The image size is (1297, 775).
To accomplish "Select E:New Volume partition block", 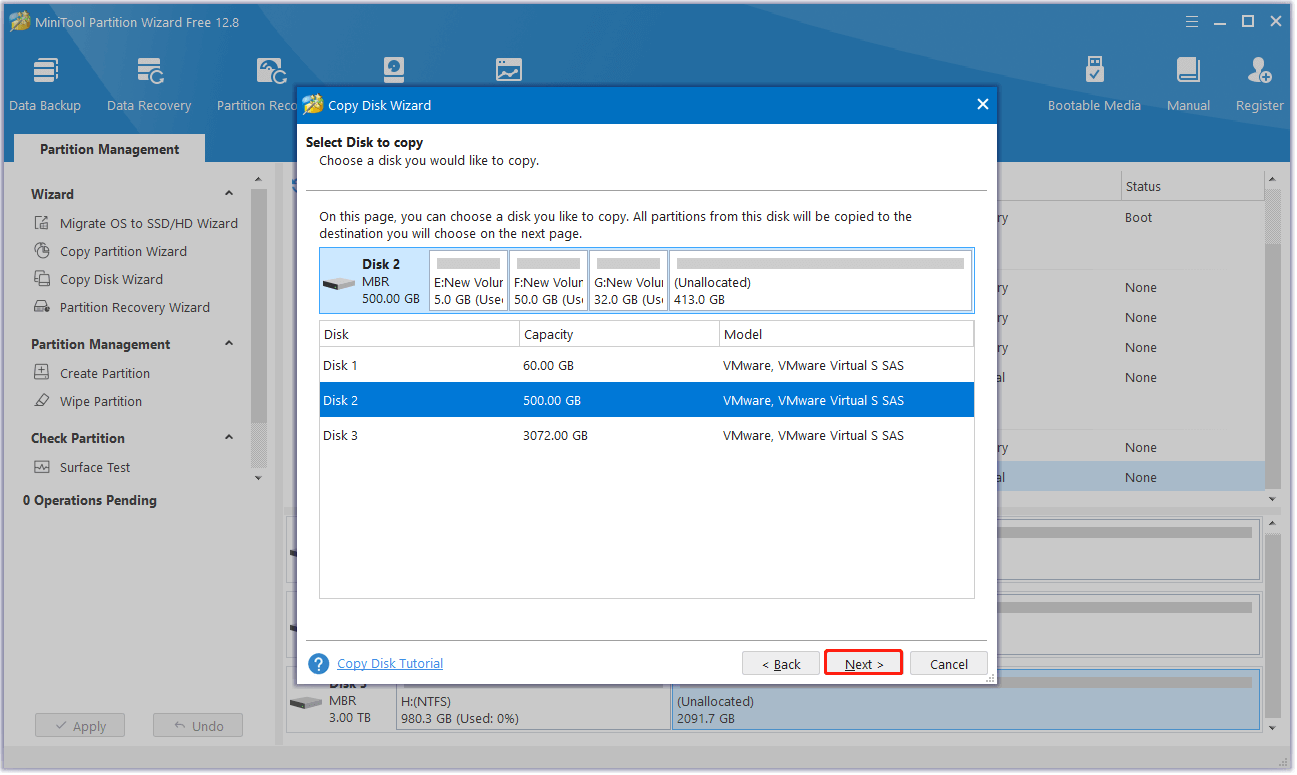I will 468,280.
